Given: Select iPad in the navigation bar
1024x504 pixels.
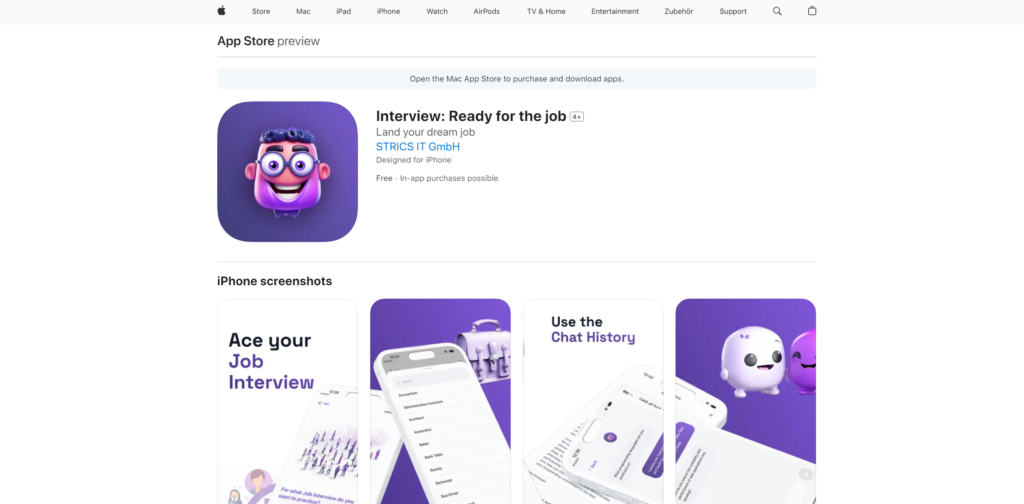Looking at the screenshot, I should click(344, 11).
